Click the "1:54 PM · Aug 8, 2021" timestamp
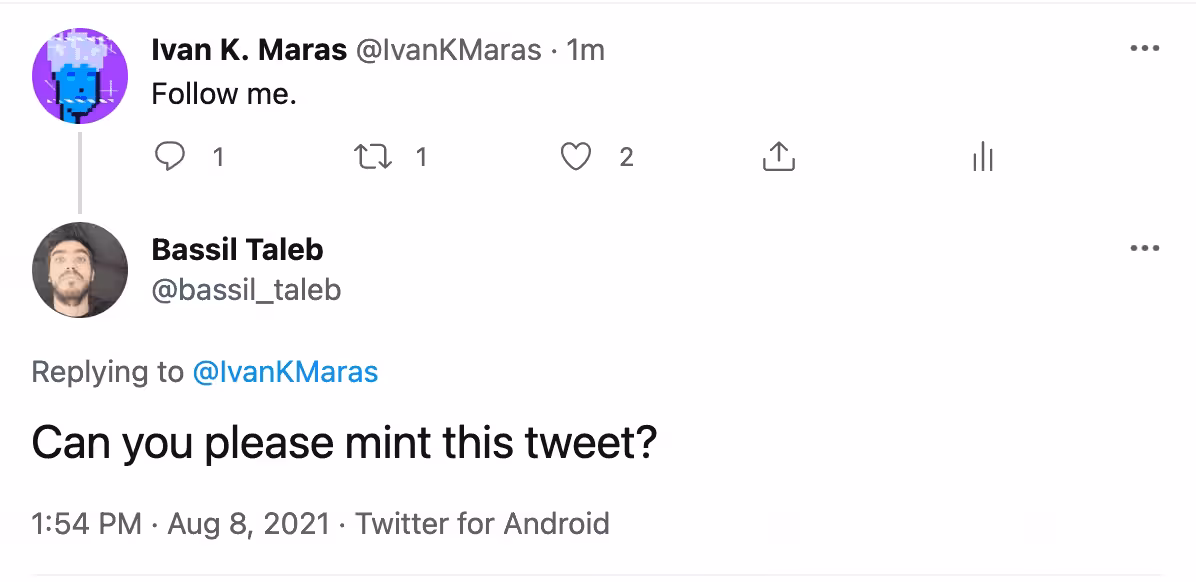This screenshot has width=1196, height=582. [x=181, y=524]
